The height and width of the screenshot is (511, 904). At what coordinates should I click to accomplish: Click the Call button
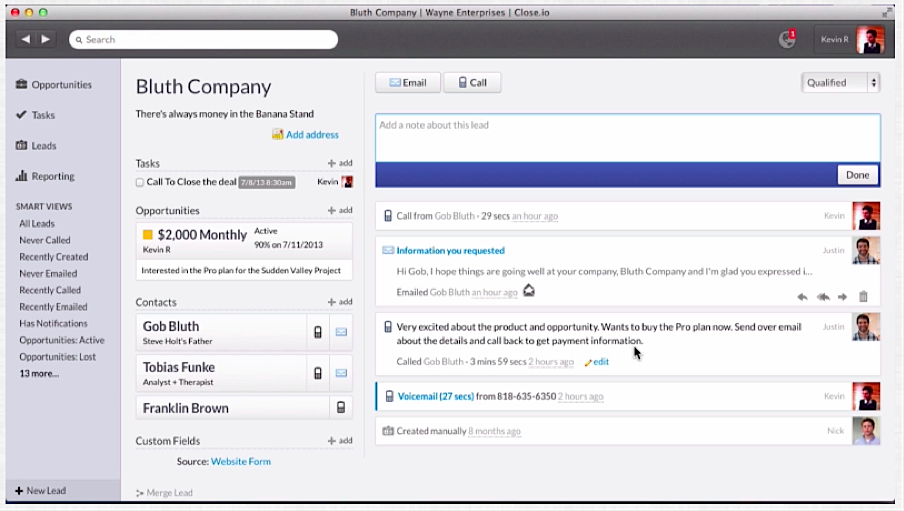[x=472, y=82]
